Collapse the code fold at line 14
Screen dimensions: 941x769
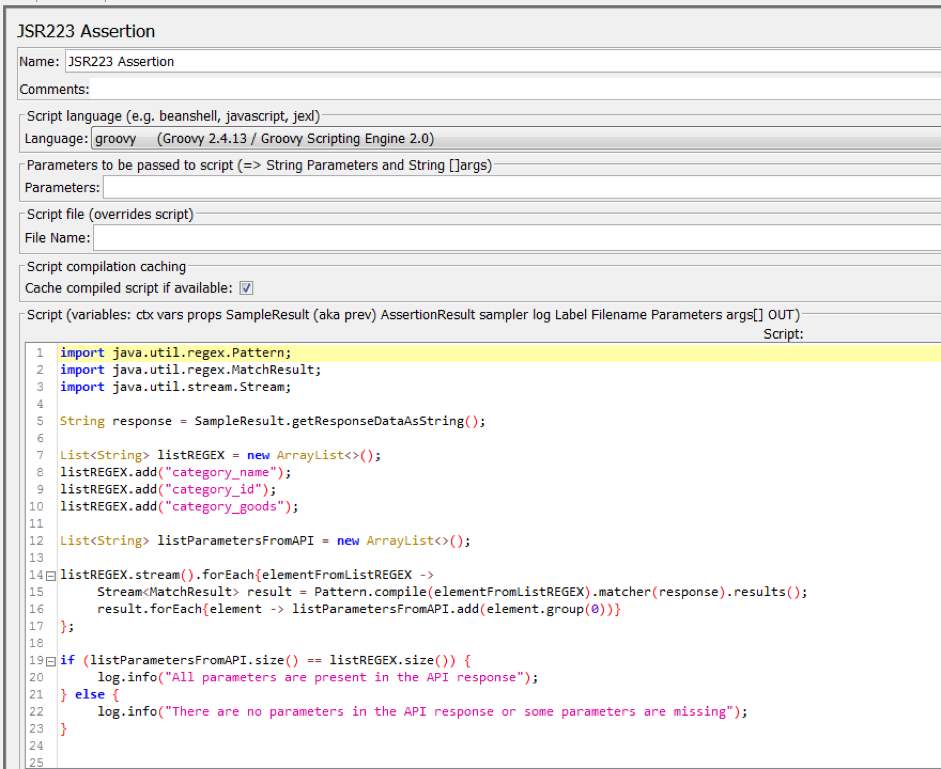[x=51, y=576]
